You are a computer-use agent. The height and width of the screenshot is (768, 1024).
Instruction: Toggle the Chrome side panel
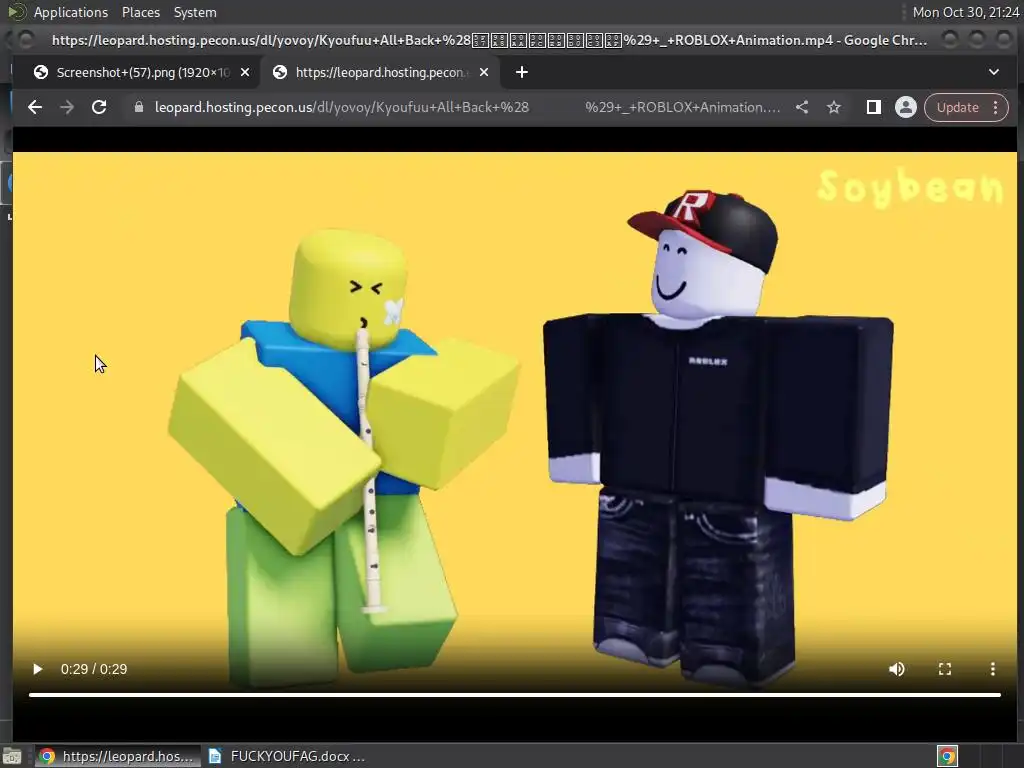(873, 107)
